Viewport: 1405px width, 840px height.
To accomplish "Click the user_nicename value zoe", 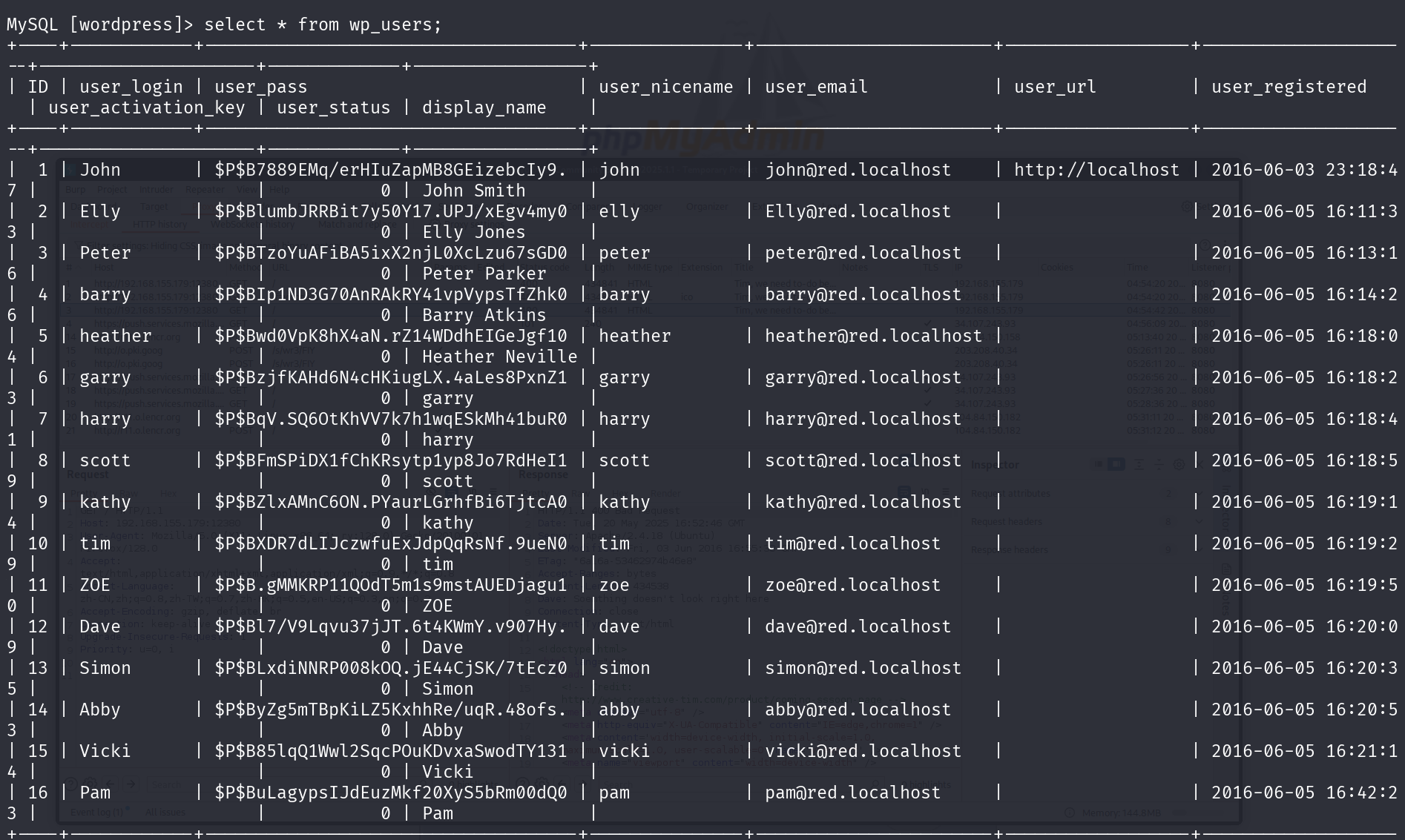I will point(614,585).
